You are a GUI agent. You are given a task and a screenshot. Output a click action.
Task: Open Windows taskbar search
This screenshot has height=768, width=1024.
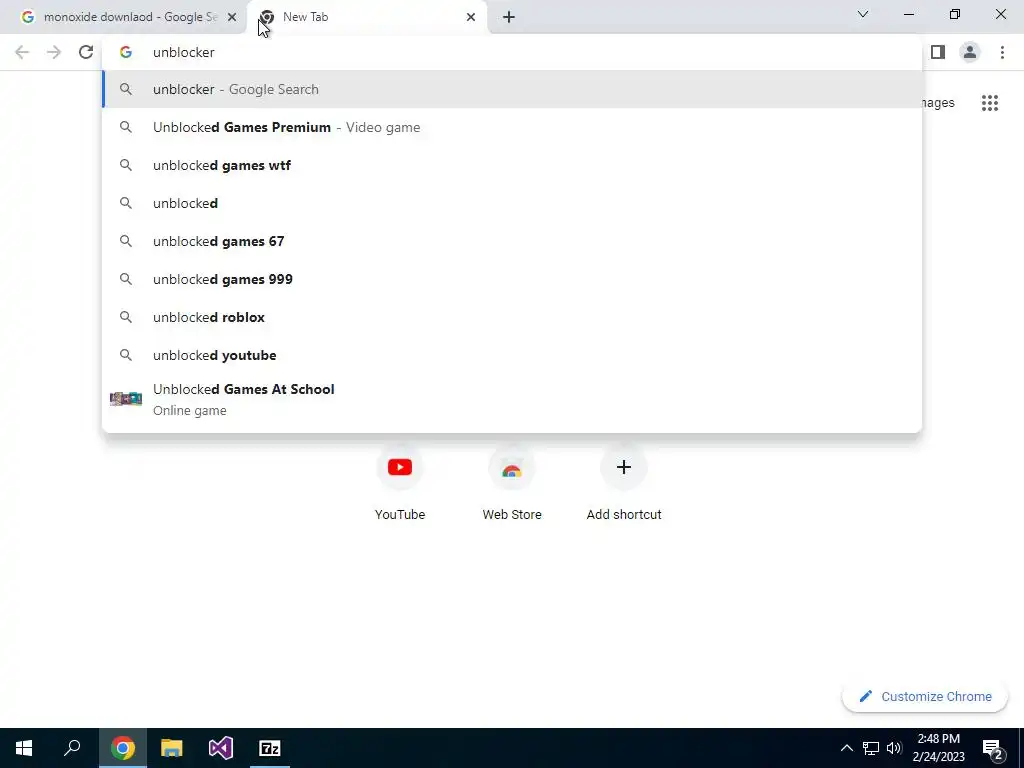[x=72, y=748]
